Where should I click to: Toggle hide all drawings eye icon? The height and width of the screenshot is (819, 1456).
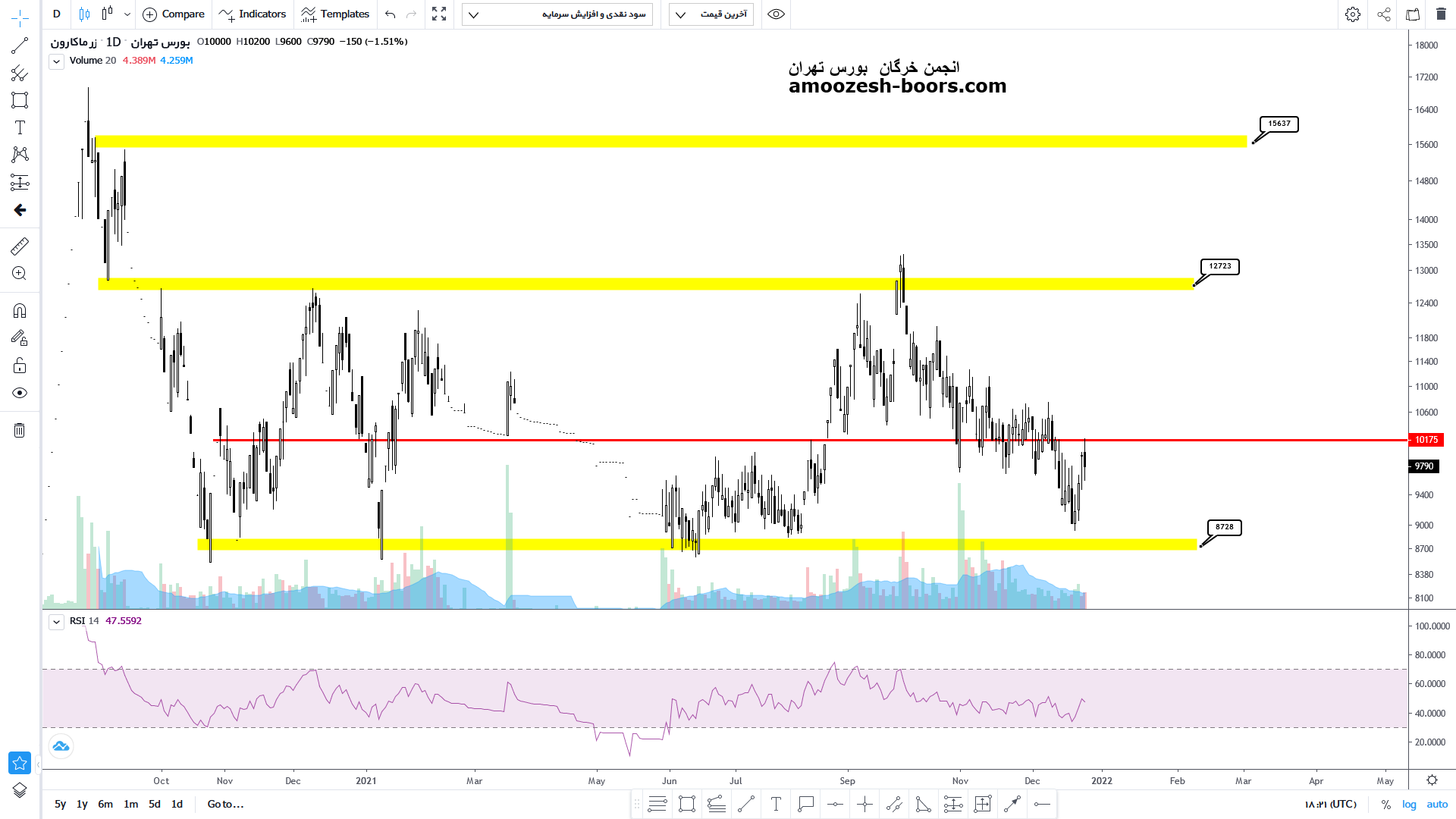(x=20, y=393)
